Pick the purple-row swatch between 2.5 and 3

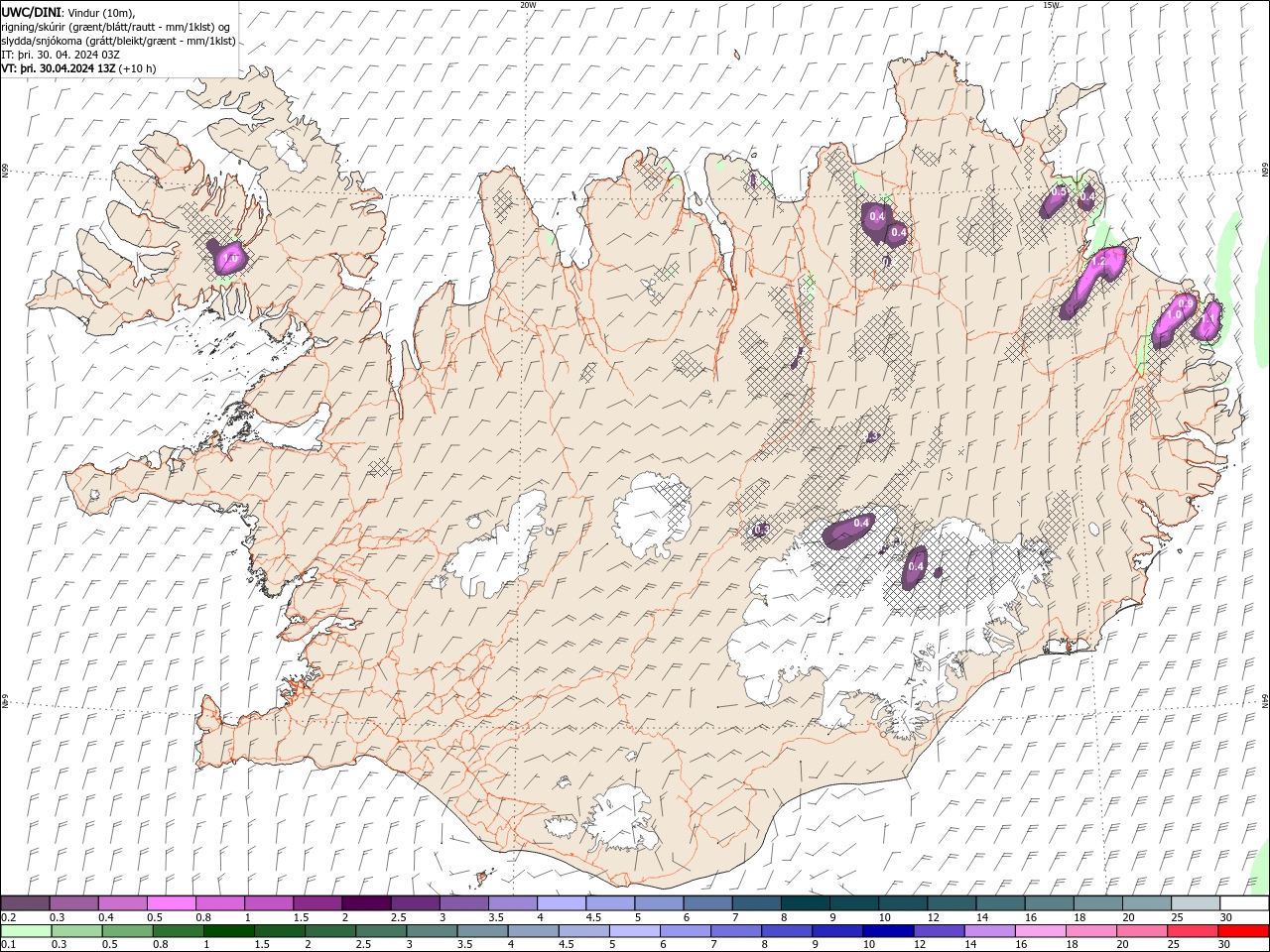click(x=415, y=903)
